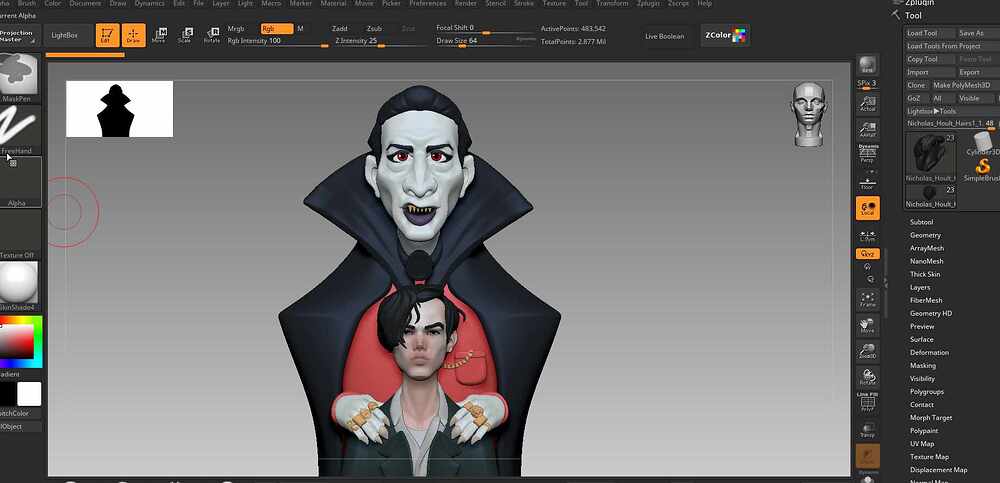Click the BPR render icon
The height and width of the screenshot is (483, 1000).
tap(867, 65)
